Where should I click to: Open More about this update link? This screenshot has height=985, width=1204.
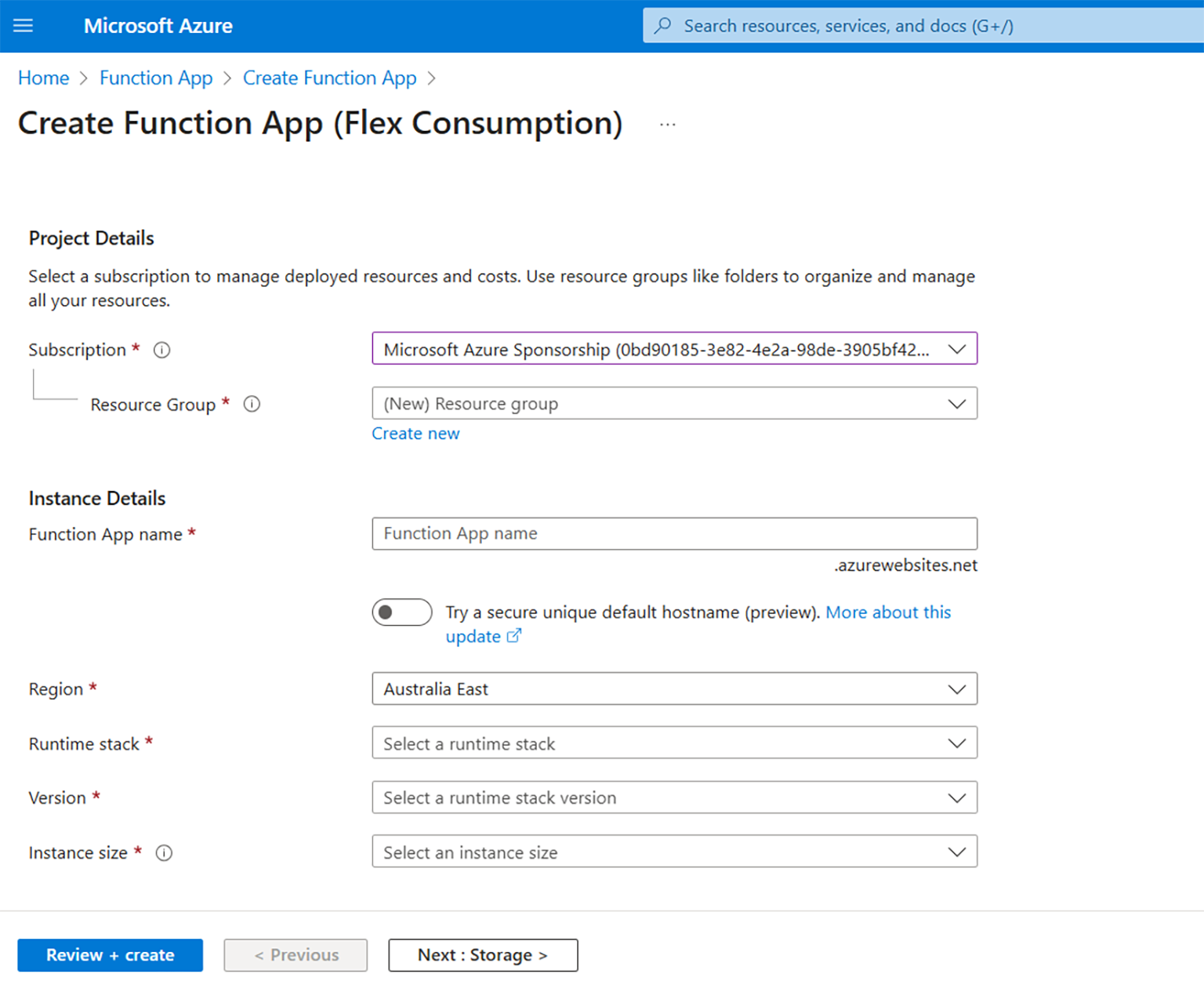888,612
